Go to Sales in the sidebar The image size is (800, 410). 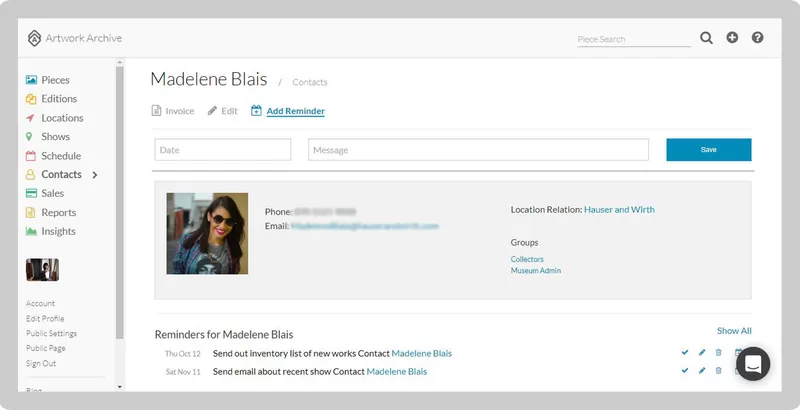pyautogui.click(x=53, y=193)
